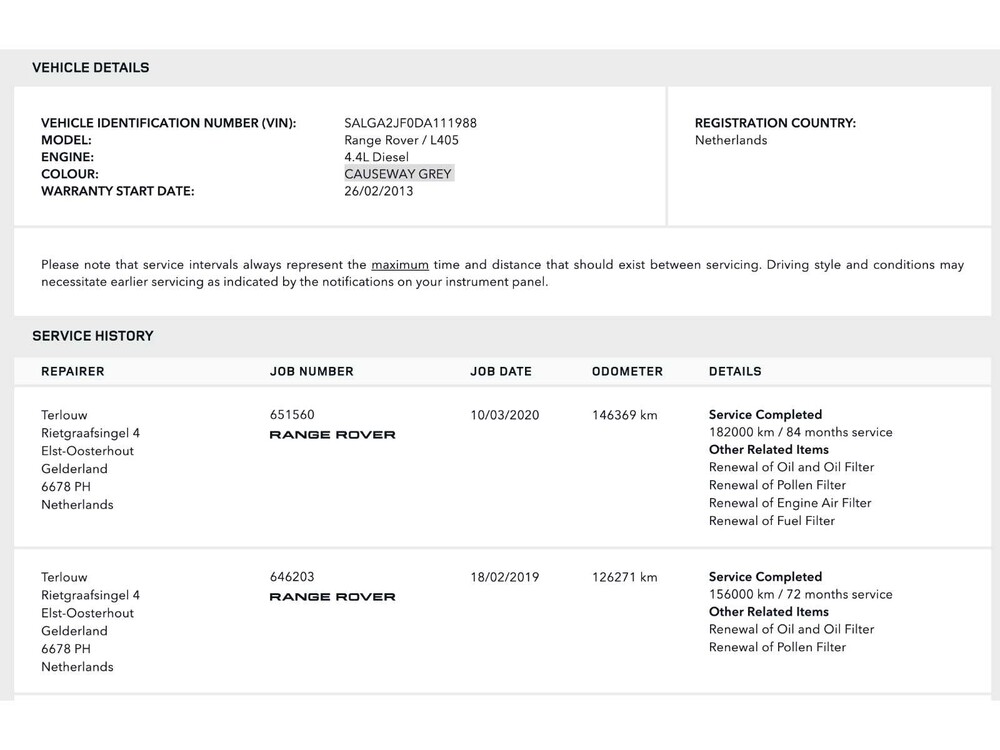Click the Renewal of Fuel Filter entry
The width and height of the screenshot is (1000, 750).
771,521
